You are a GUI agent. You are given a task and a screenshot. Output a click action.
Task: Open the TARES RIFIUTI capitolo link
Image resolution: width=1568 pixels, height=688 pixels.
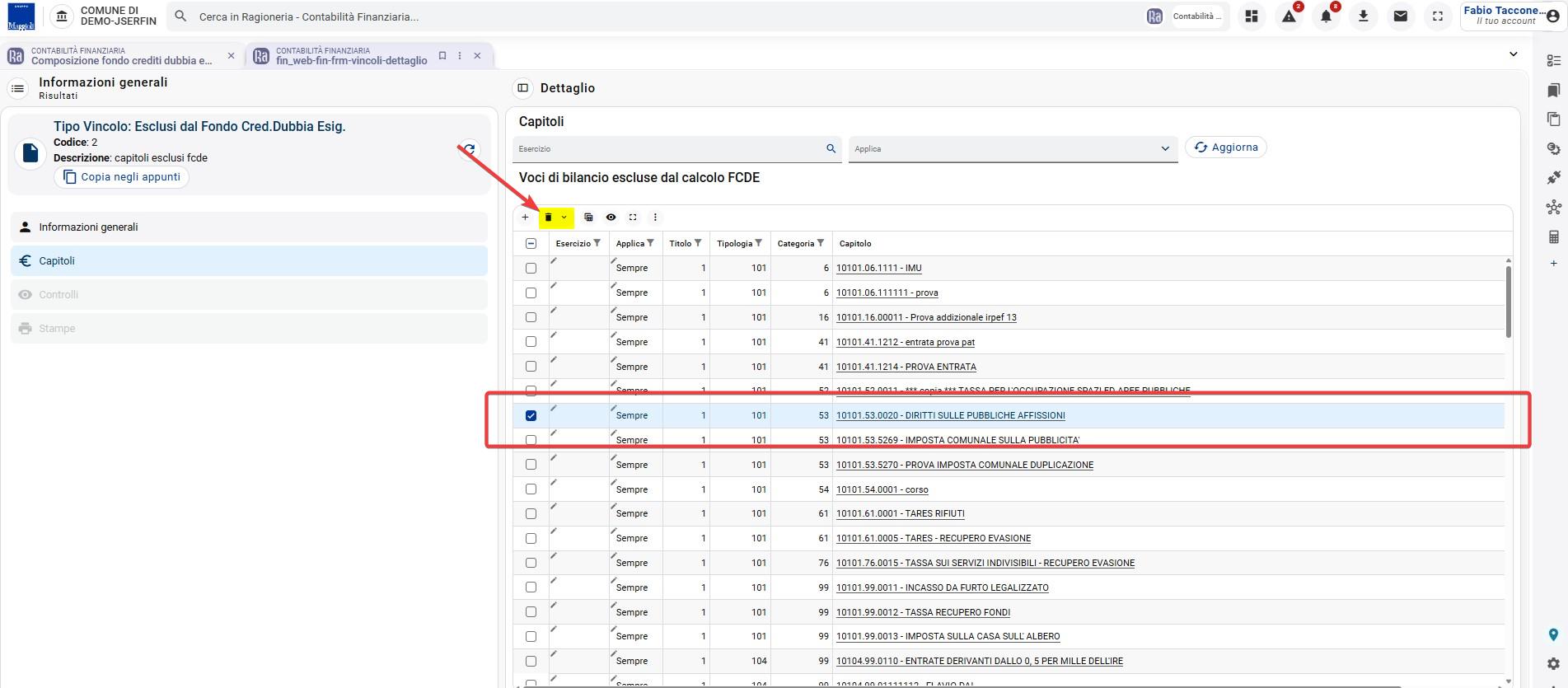click(x=900, y=513)
